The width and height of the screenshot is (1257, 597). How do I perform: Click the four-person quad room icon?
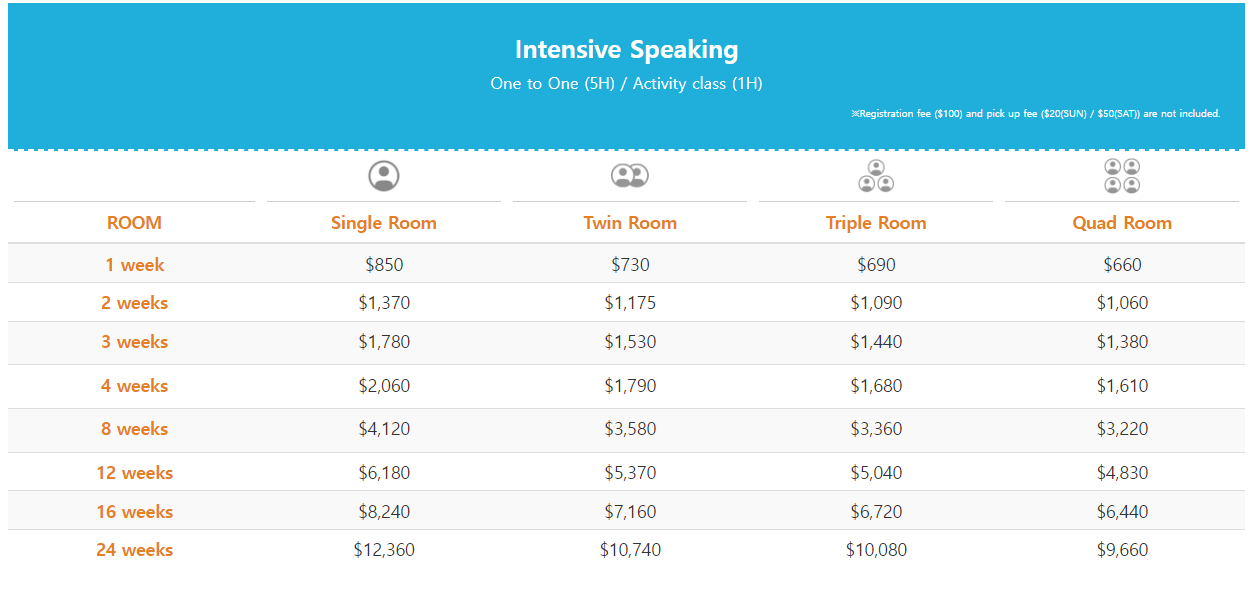point(1122,176)
